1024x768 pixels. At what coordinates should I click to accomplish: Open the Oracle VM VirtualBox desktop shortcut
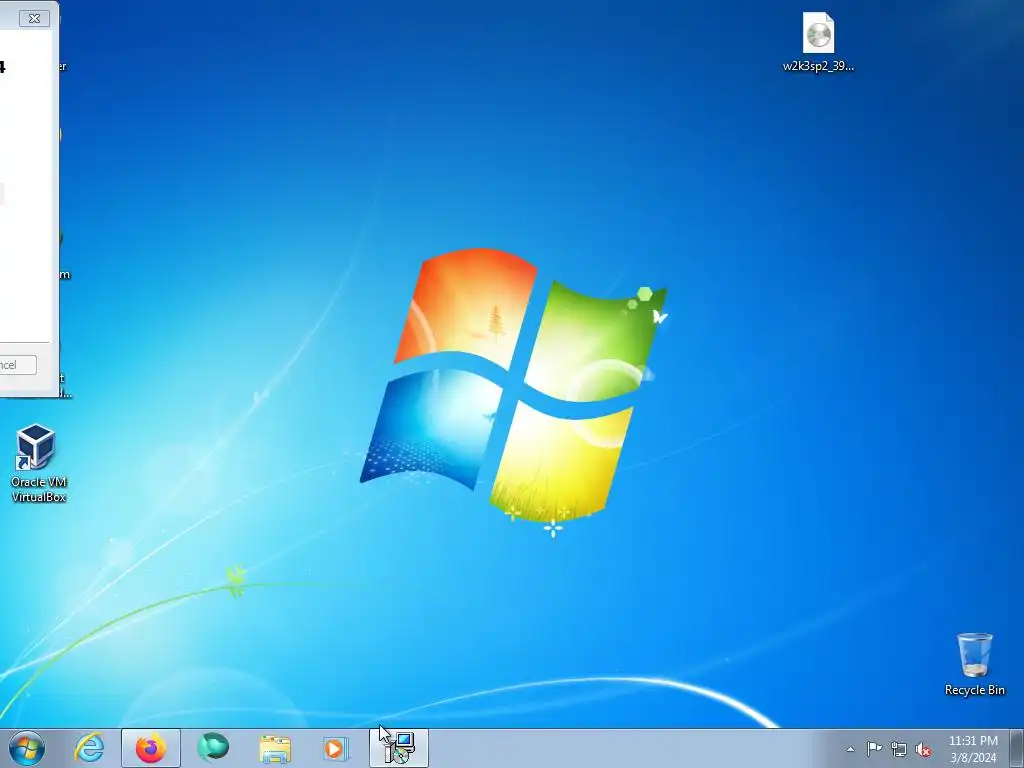tap(39, 464)
